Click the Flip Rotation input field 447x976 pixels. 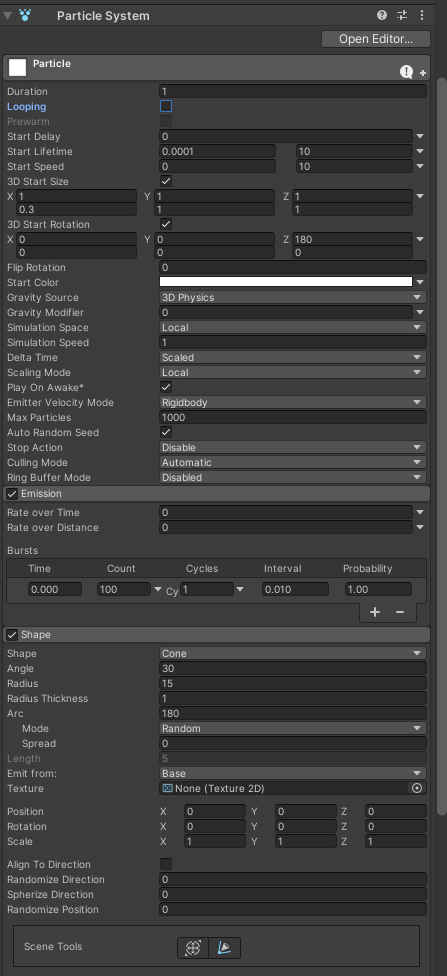click(293, 268)
